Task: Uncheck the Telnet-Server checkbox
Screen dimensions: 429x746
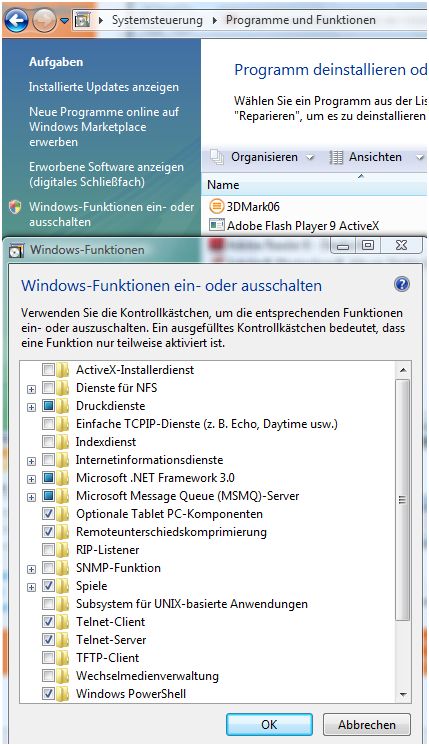Action: (x=48, y=640)
